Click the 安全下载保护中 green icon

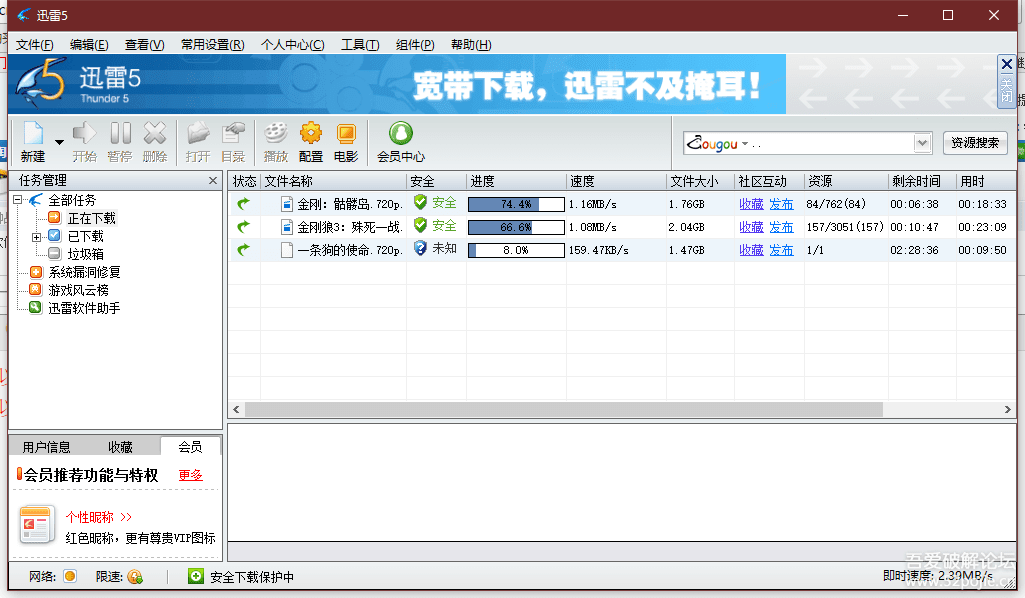[195, 576]
